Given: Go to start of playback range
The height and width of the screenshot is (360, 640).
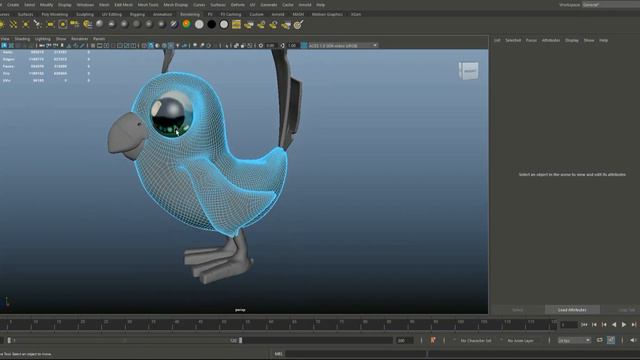Looking at the screenshot, I should pos(584,324).
